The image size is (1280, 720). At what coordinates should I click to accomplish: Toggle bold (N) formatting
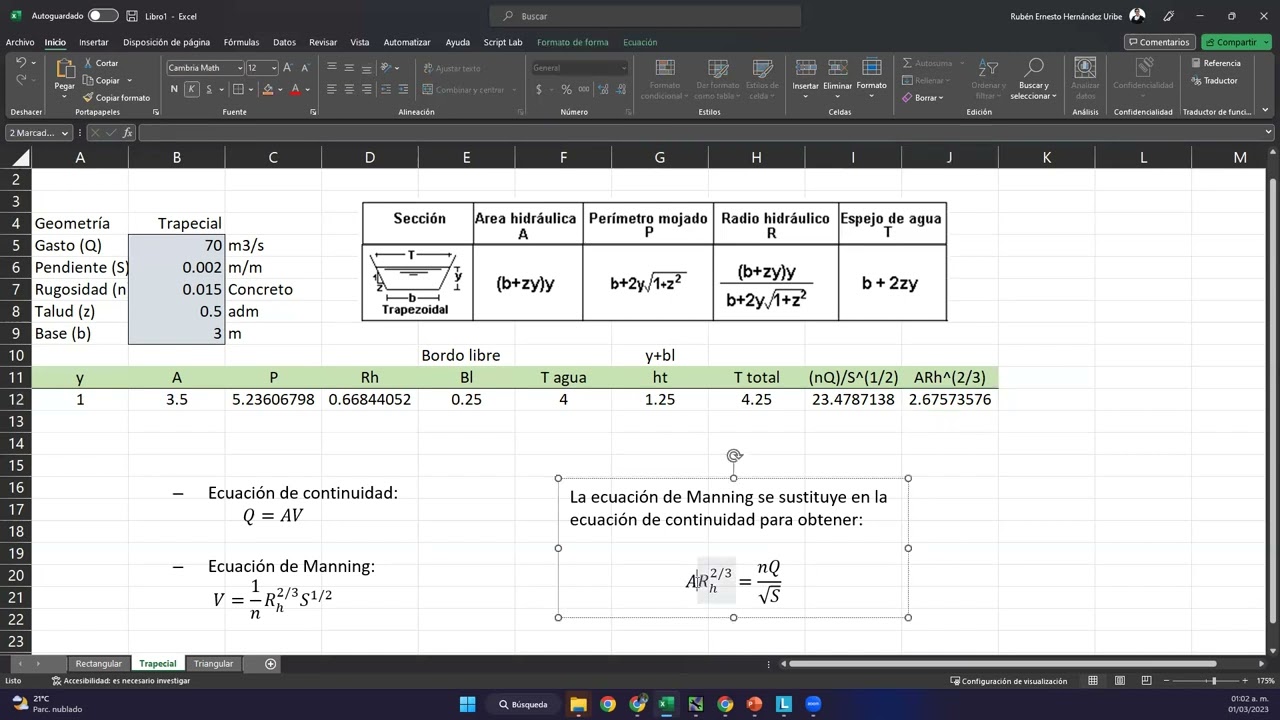click(x=174, y=89)
